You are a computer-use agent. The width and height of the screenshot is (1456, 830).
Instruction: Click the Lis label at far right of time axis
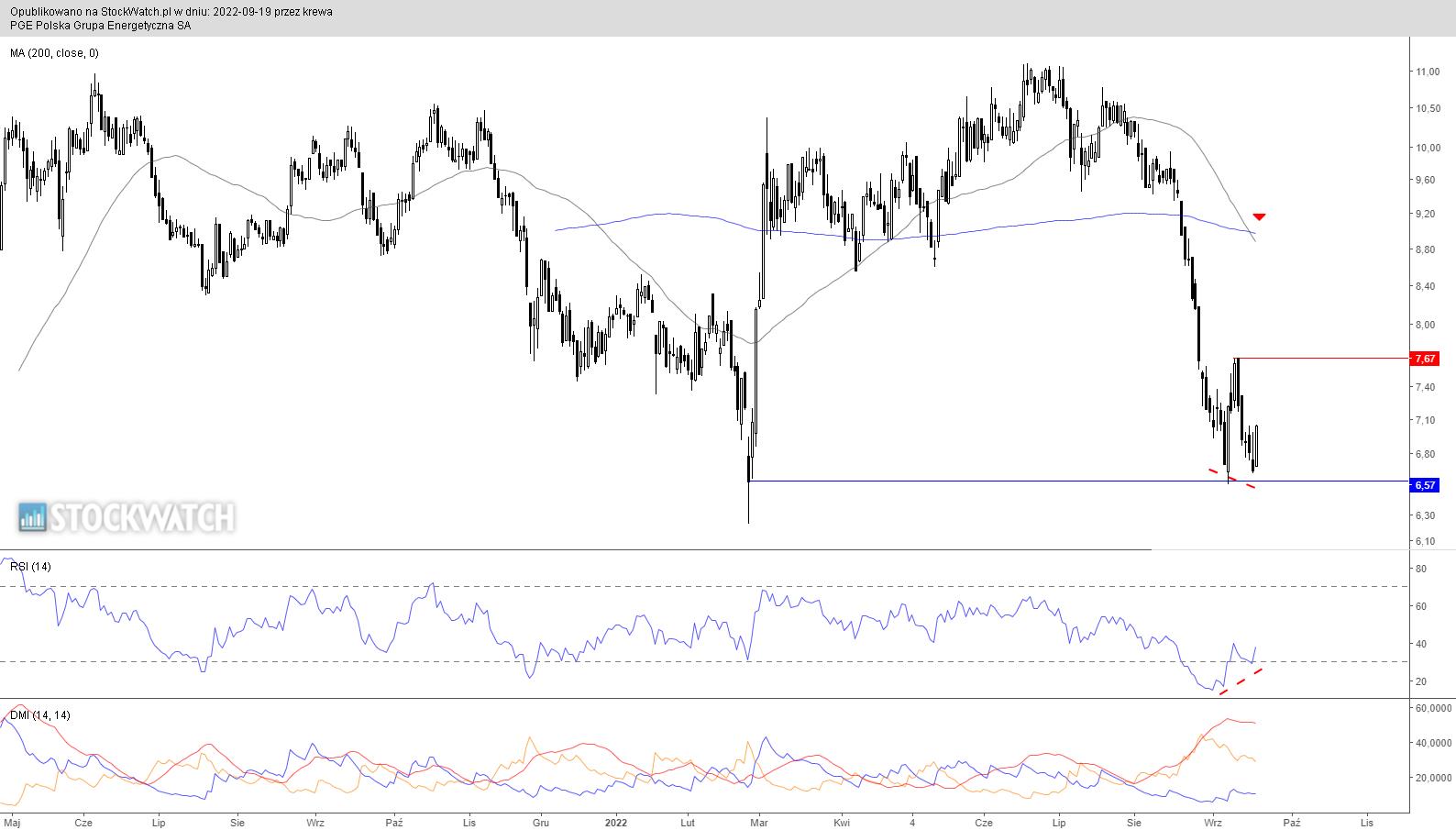[x=1367, y=823]
